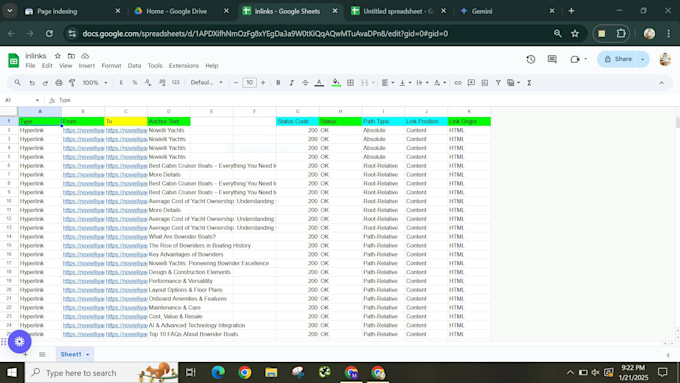Viewport: 680px width, 383px height.
Task: Open the zoom level dropdown
Action: click(95, 82)
